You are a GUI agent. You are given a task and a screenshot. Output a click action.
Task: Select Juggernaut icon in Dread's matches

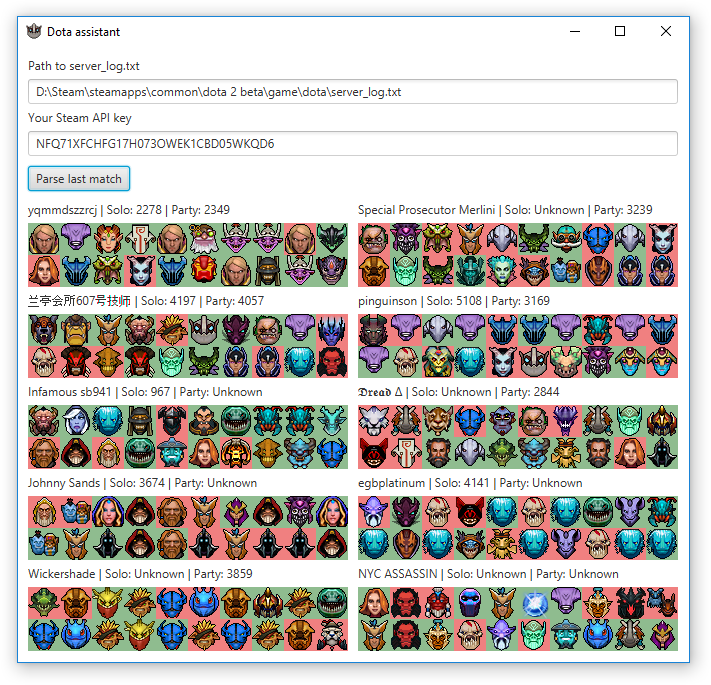[x=406, y=453]
